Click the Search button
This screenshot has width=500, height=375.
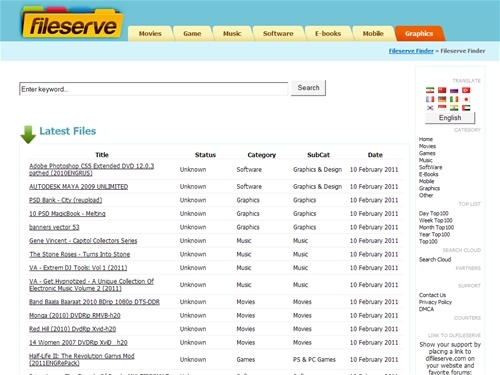click(x=308, y=88)
